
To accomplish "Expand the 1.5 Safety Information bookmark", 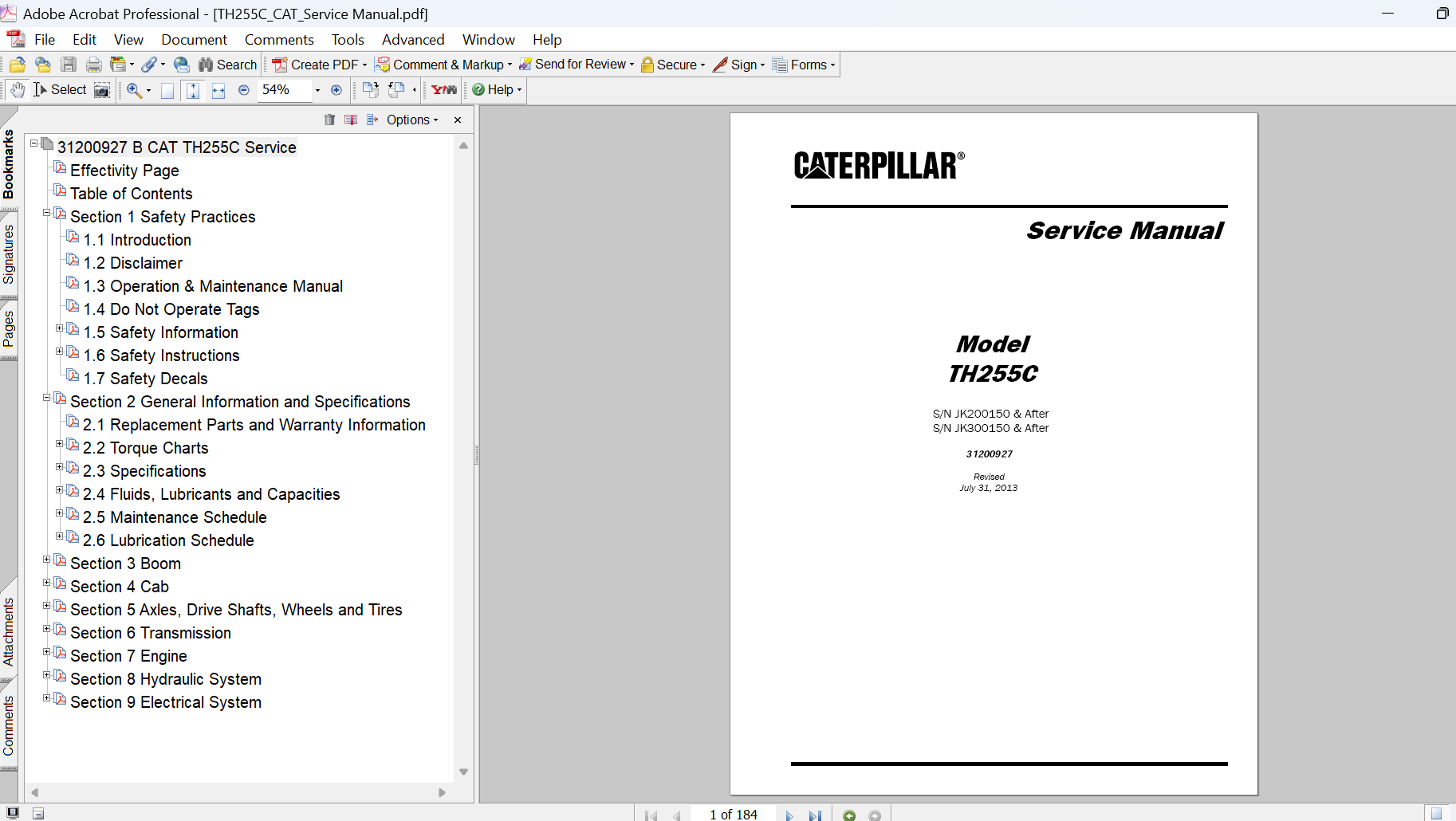I will point(59,328).
